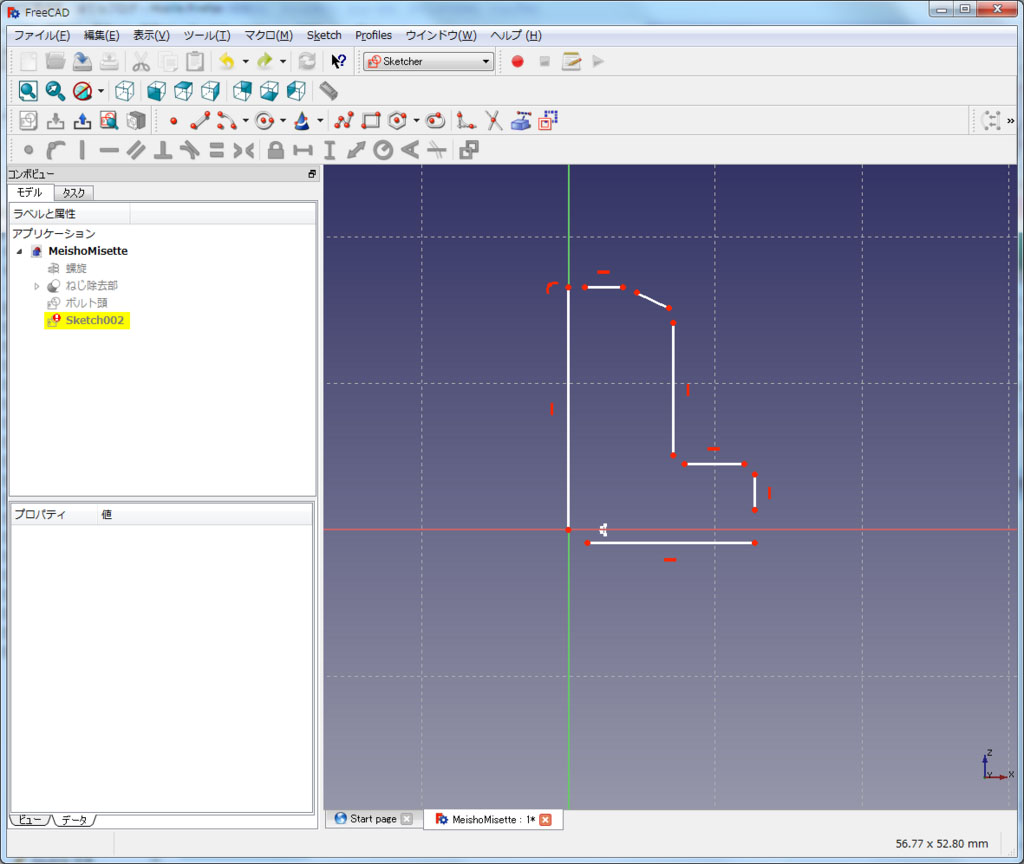Open the Sketcher workbench dropdown
The image size is (1024, 864).
pyautogui.click(x=428, y=61)
